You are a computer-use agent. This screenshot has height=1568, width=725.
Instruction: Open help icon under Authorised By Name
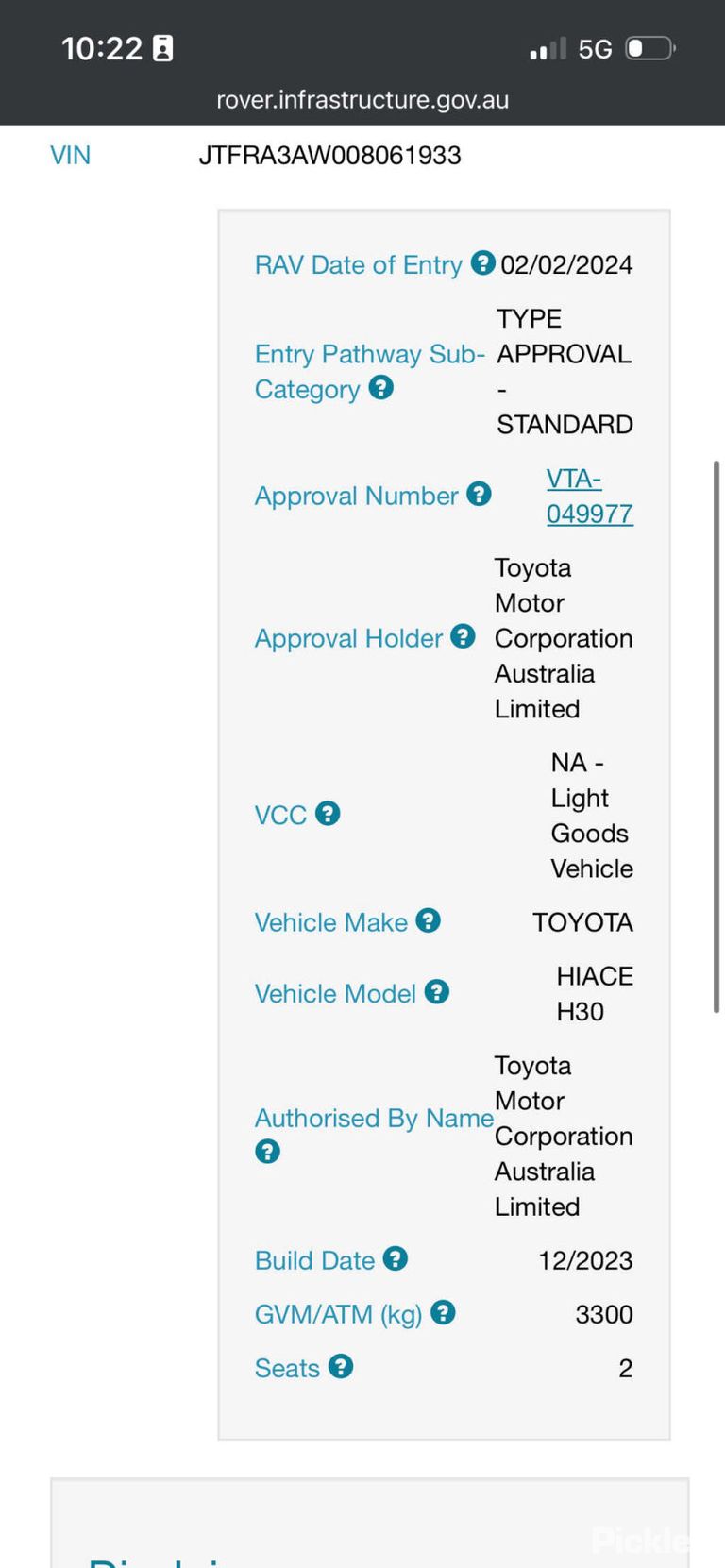267,1151
